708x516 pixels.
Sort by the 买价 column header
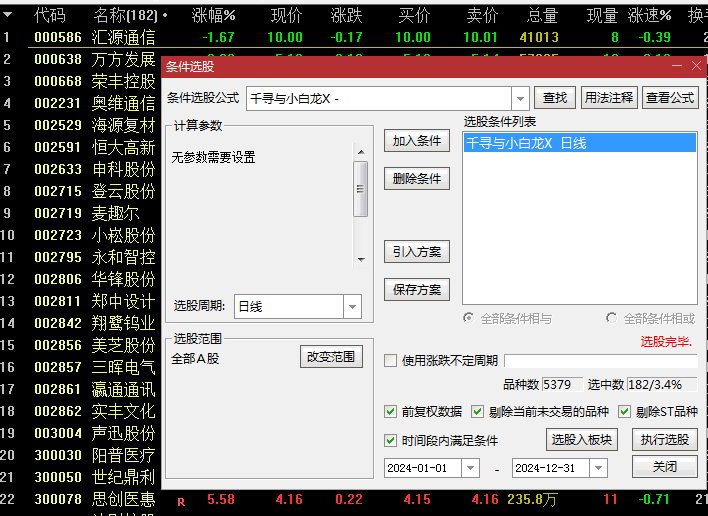(414, 16)
